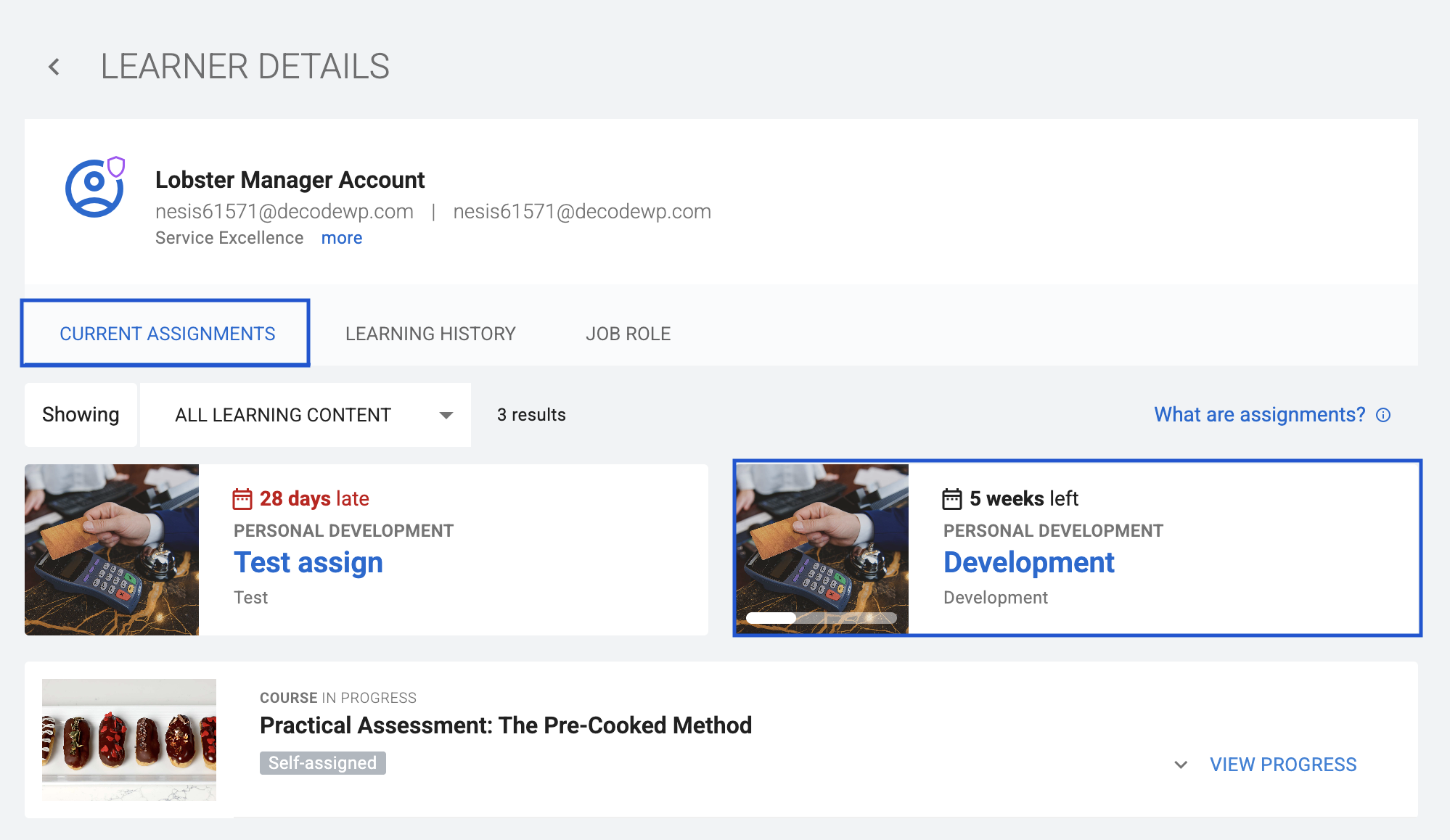Click the progress bar on Development thumbnail
Image resolution: width=1450 pixels, height=840 pixels.
coord(821,618)
